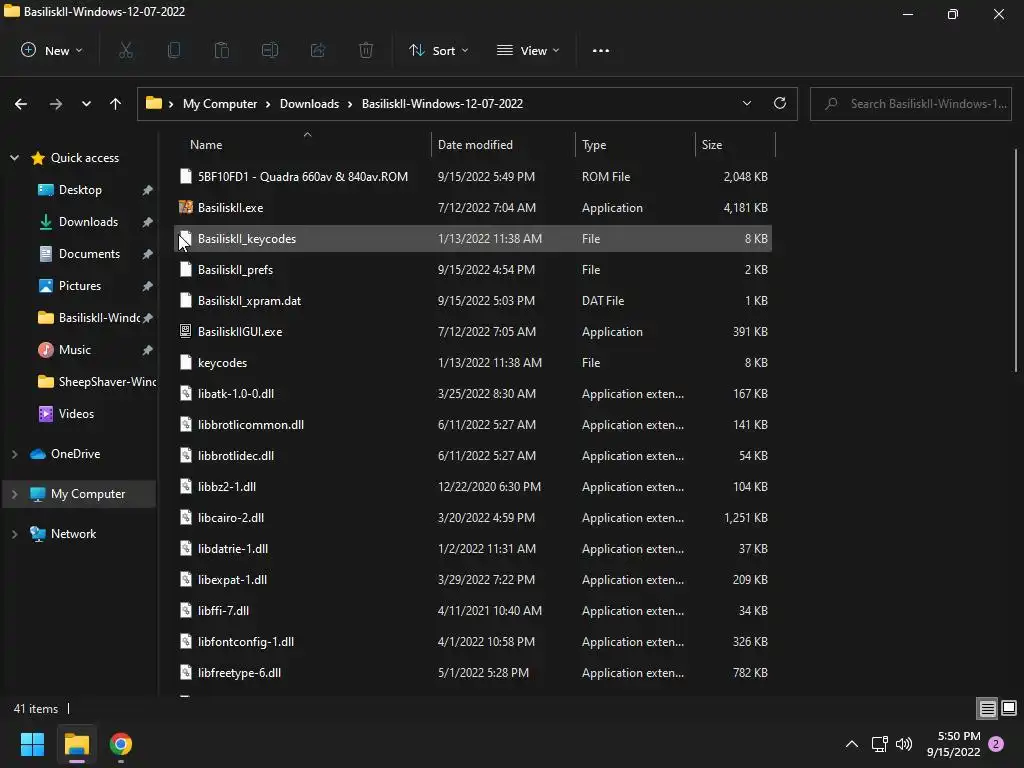Viewport: 1024px width, 768px height.
Task: Click the search BasiliskII-Windows field
Action: tap(910, 104)
